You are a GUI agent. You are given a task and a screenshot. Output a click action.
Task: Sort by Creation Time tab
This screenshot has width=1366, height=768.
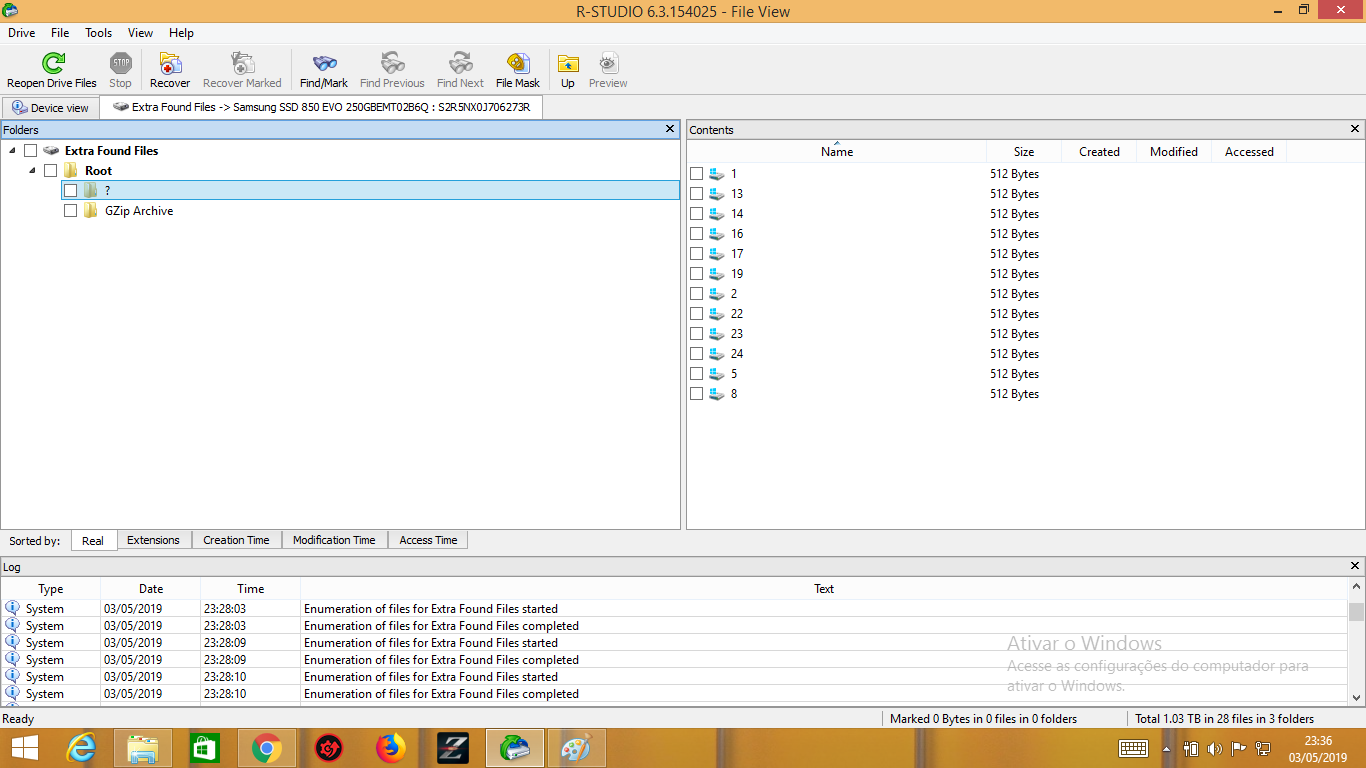[236, 540]
